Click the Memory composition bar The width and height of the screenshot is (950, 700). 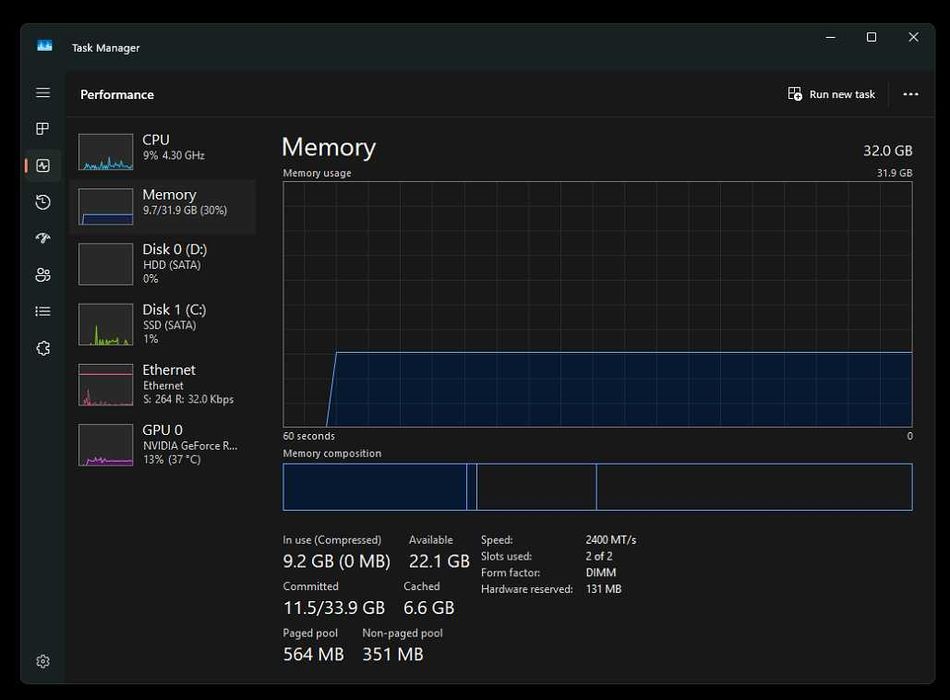pyautogui.click(x=597, y=487)
